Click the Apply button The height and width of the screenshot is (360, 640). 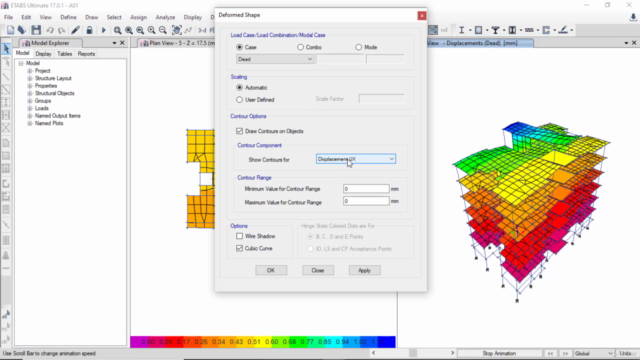364,270
